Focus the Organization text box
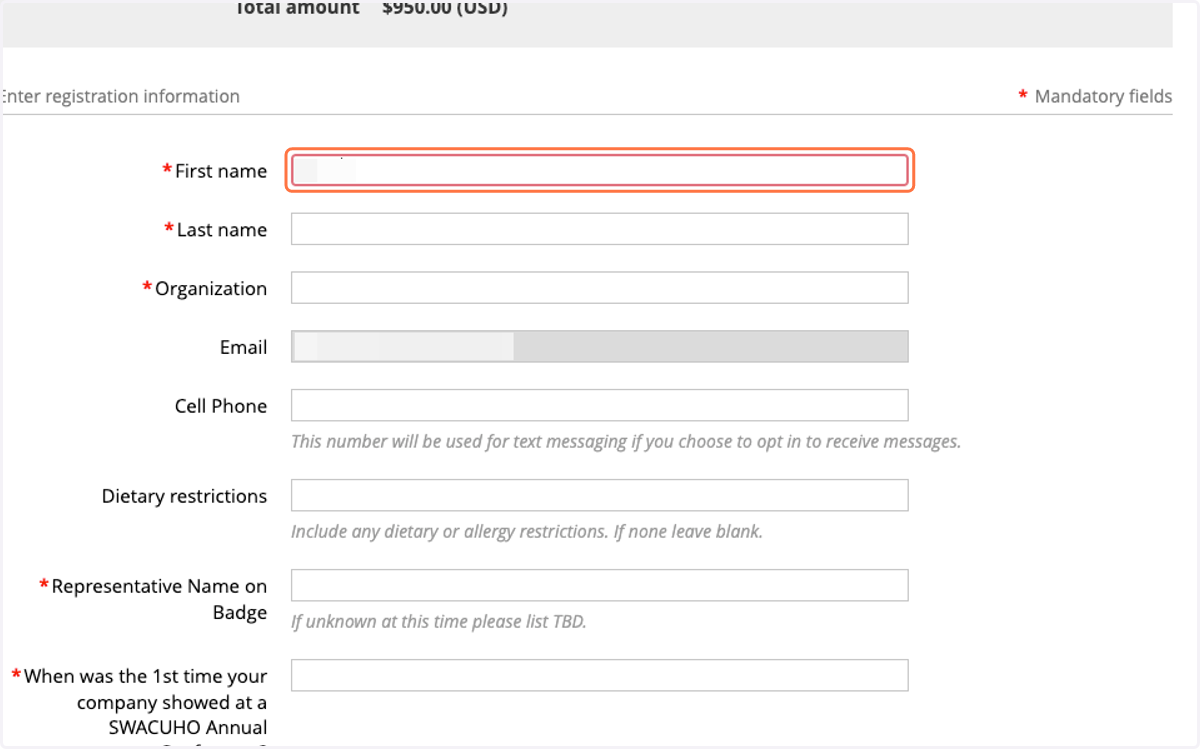Screen dimensions: 1200x749 (x=599, y=288)
